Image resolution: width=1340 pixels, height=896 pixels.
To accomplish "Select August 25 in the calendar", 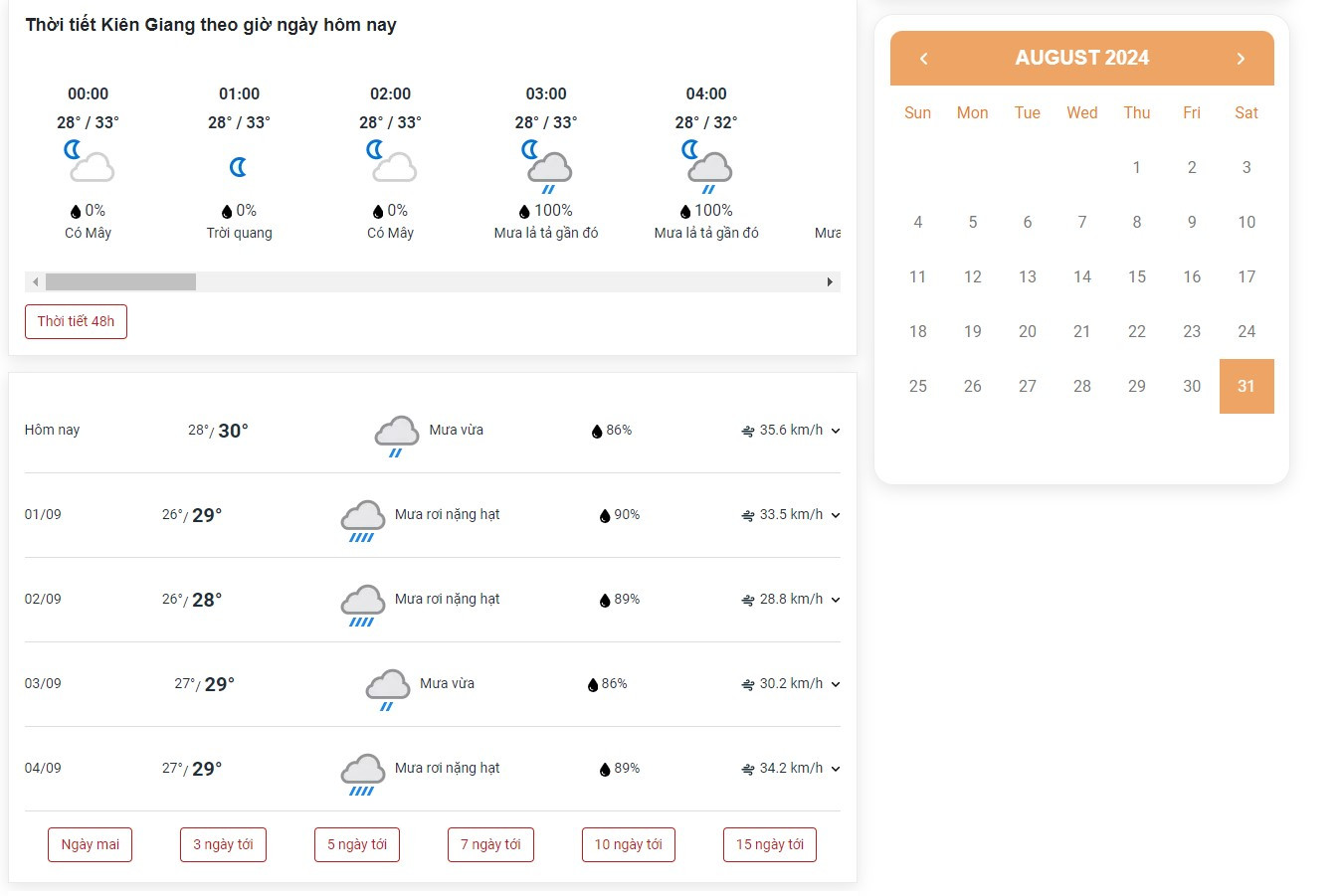I will [918, 386].
